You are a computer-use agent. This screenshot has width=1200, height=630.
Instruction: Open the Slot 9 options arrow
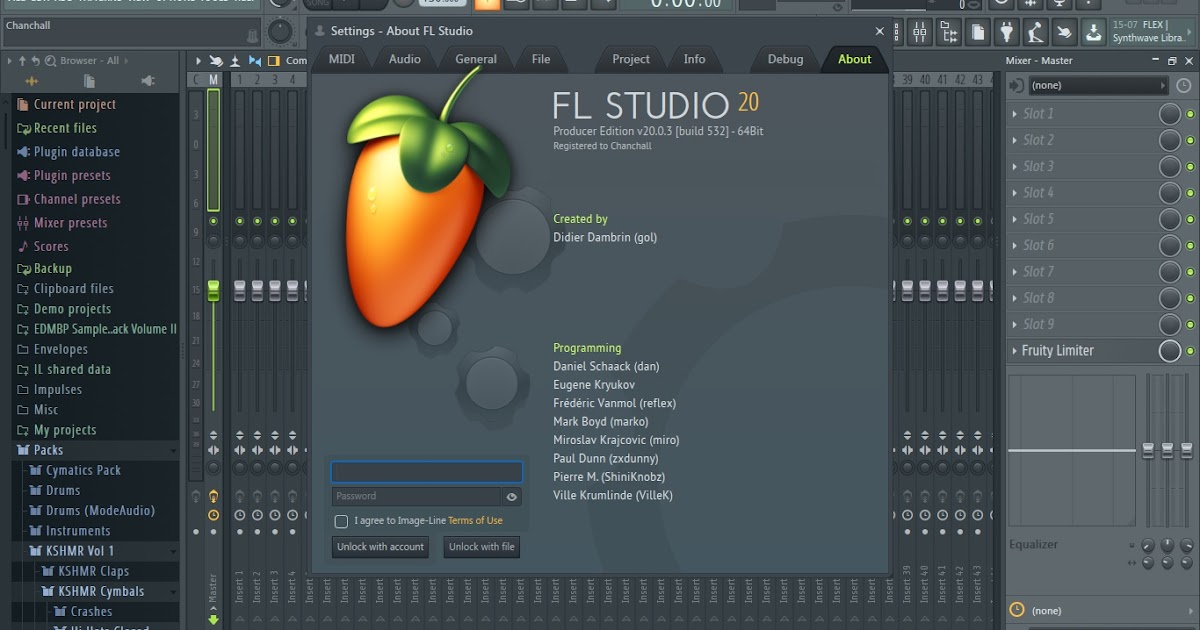point(1015,324)
